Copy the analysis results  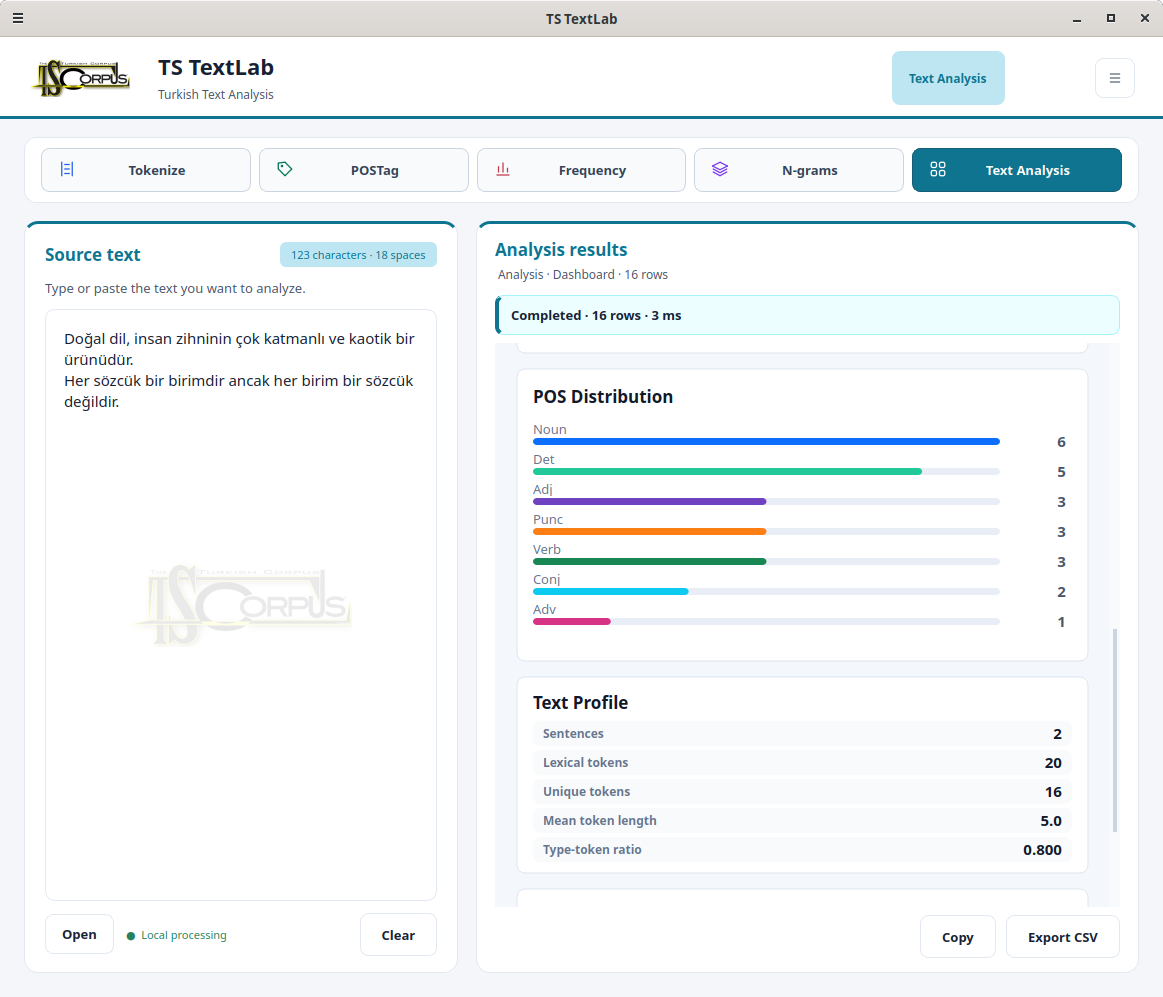tap(958, 938)
